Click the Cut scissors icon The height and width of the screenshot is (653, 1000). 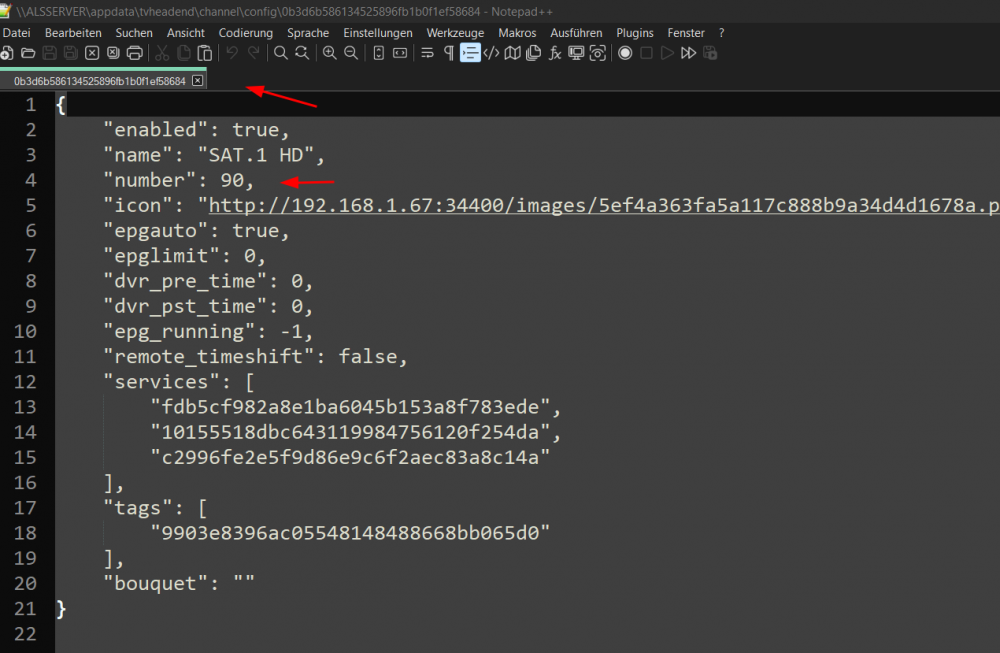(x=162, y=53)
